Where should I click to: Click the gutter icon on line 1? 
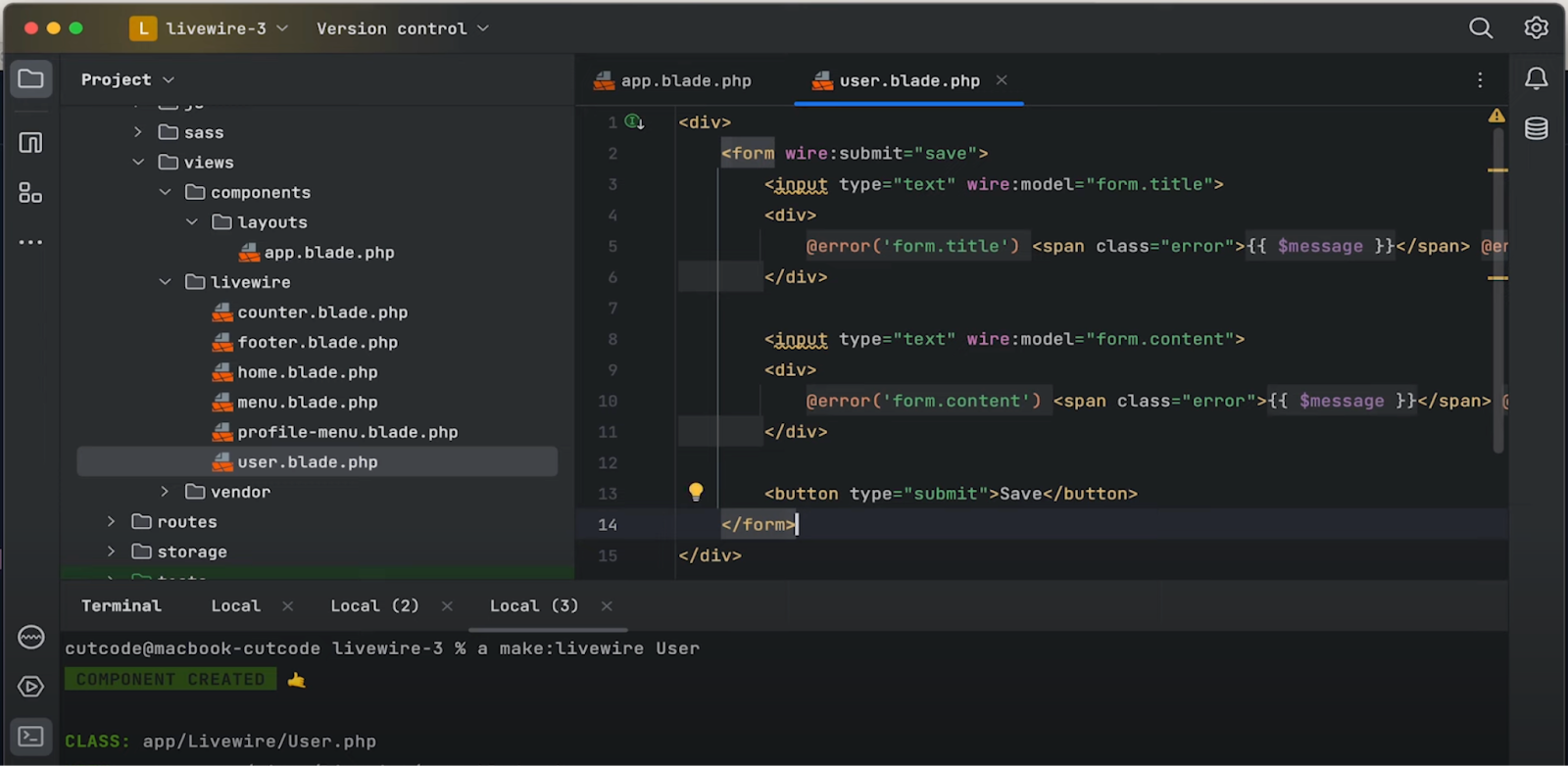coord(634,122)
